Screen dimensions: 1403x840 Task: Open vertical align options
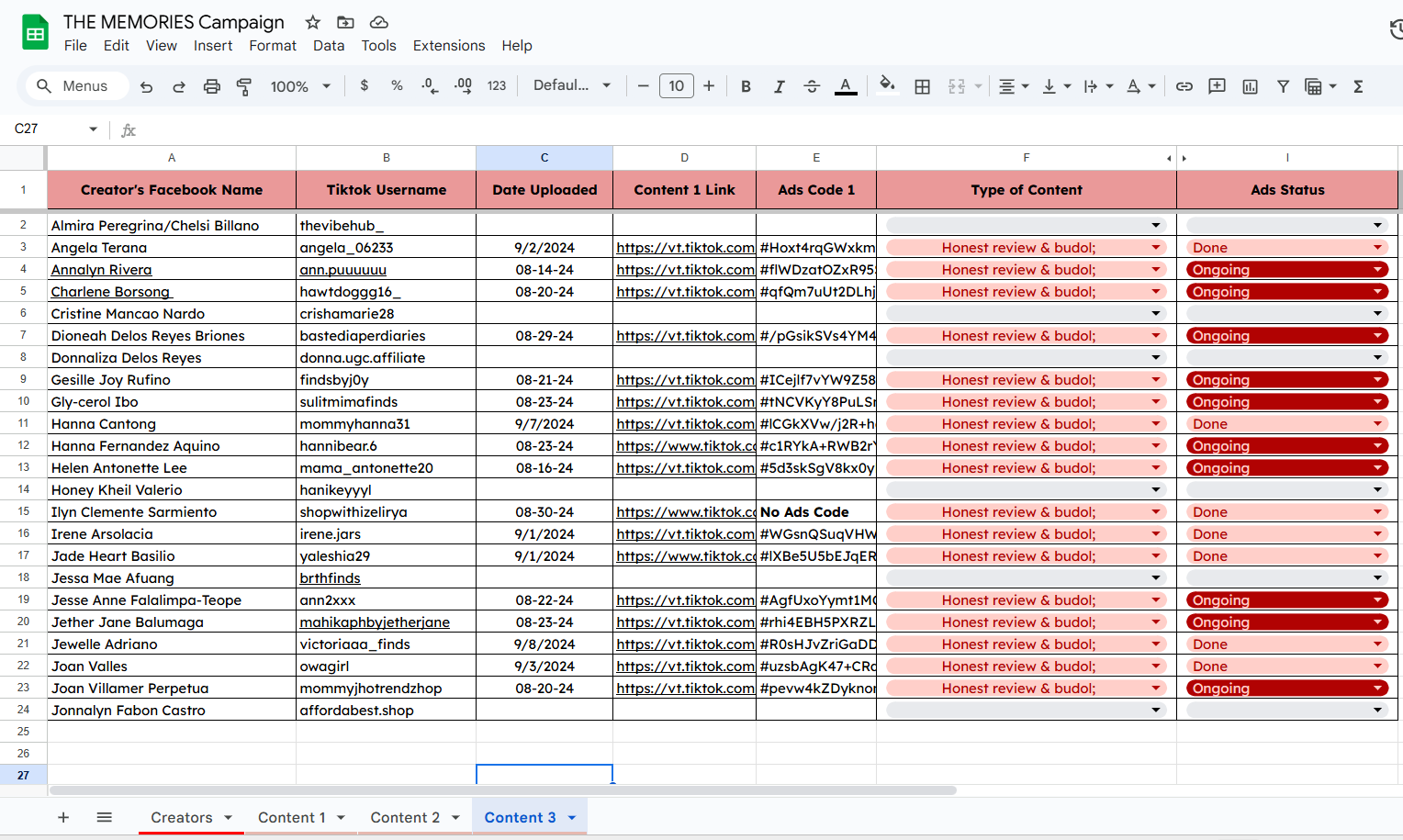pyautogui.click(x=1057, y=86)
